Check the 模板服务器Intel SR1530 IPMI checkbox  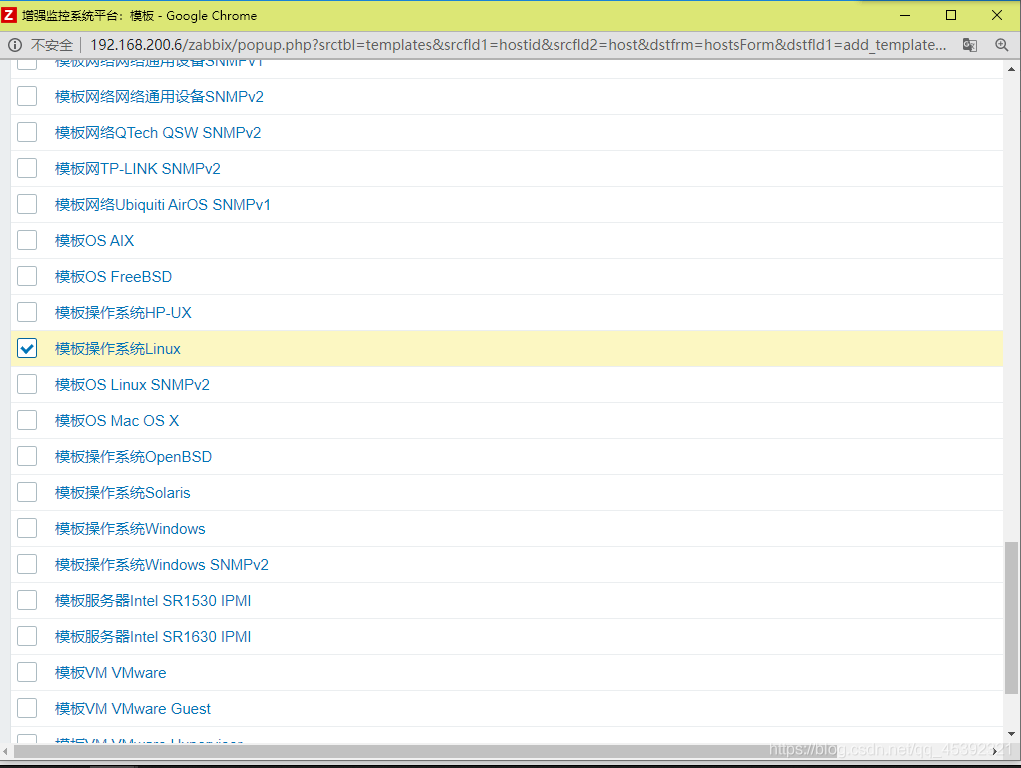click(x=27, y=601)
